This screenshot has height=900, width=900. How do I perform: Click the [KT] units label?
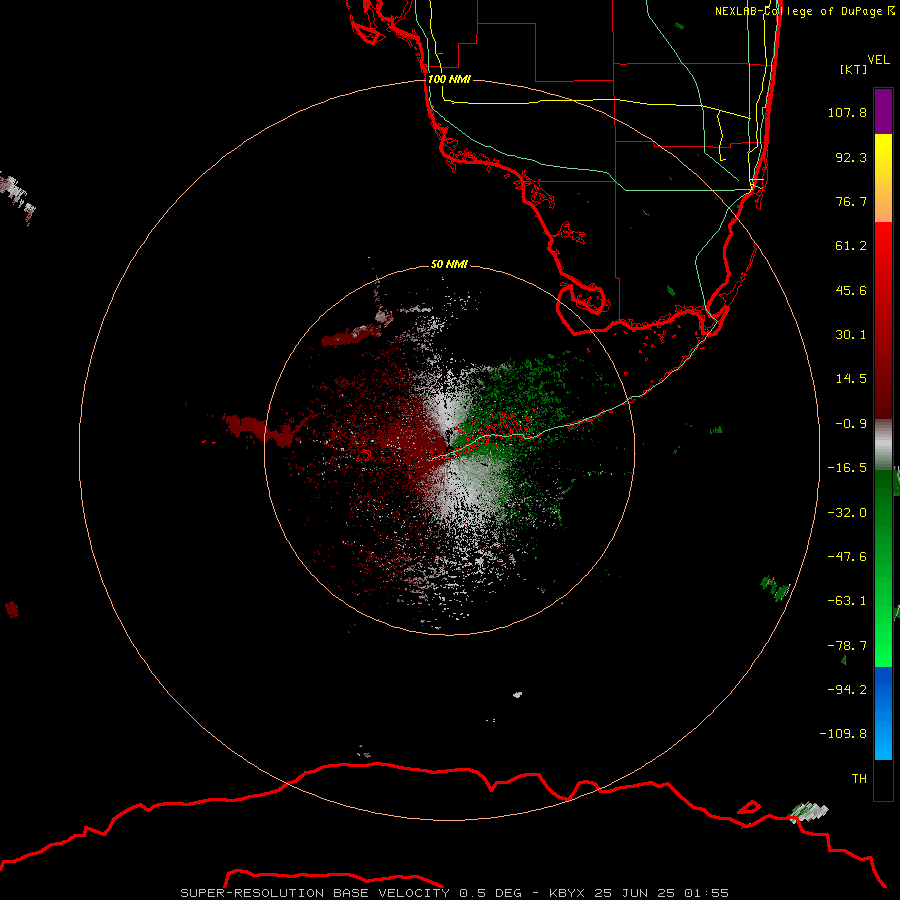[854, 69]
